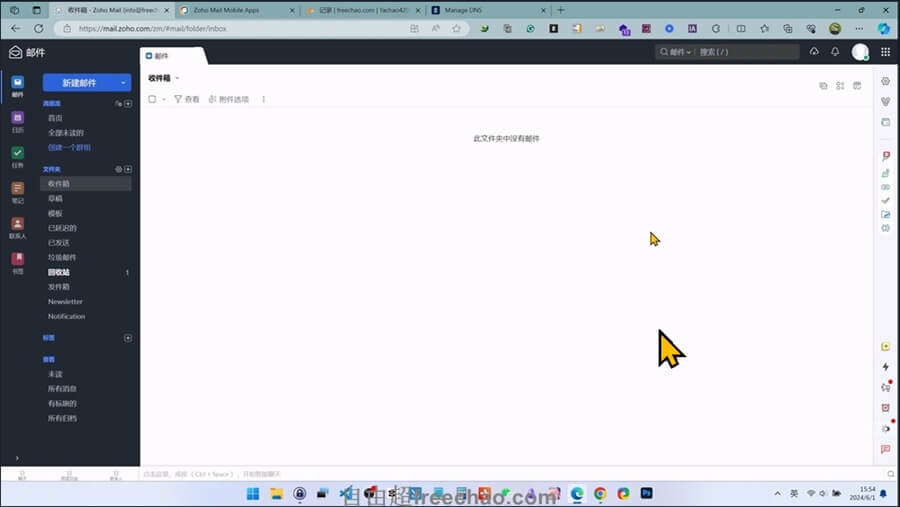The height and width of the screenshot is (507, 900).
Task: Open 附件选项 attachment options
Action: (228, 99)
